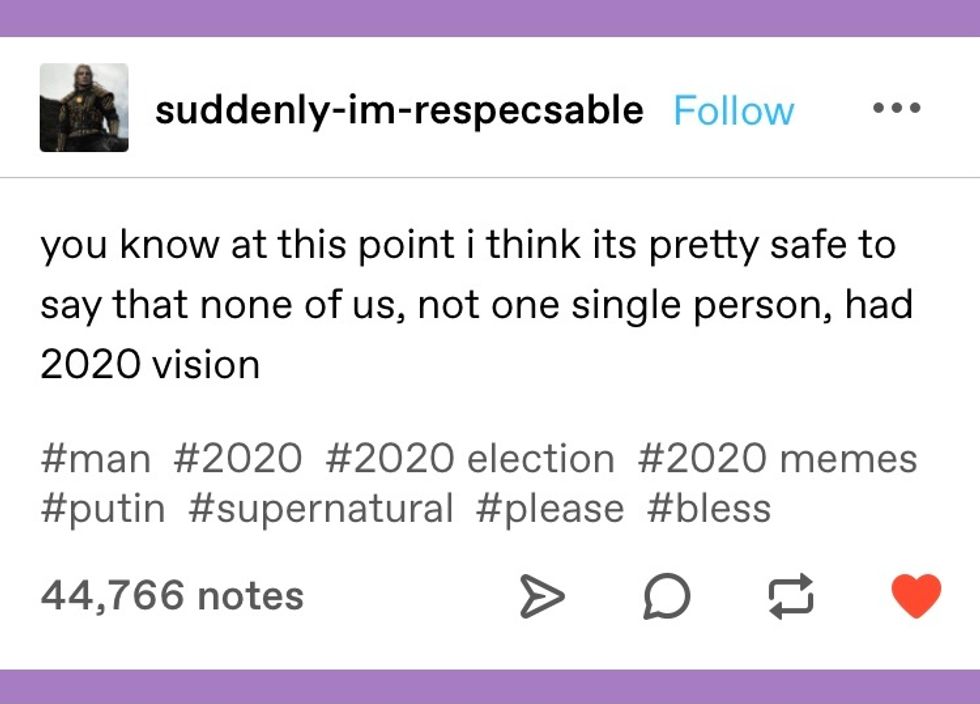The width and height of the screenshot is (980, 704).
Task: Select the #please tag
Action: coord(550,508)
